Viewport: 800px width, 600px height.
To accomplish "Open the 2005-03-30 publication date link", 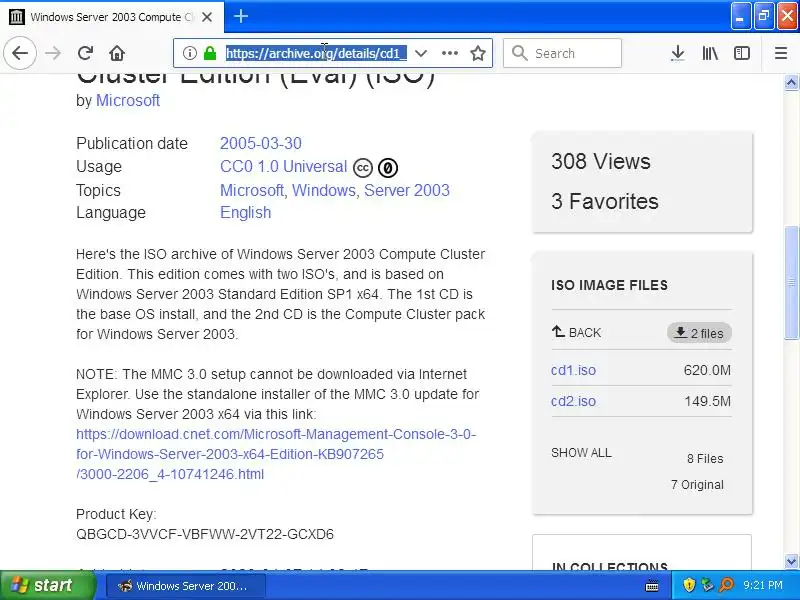I will (261, 143).
